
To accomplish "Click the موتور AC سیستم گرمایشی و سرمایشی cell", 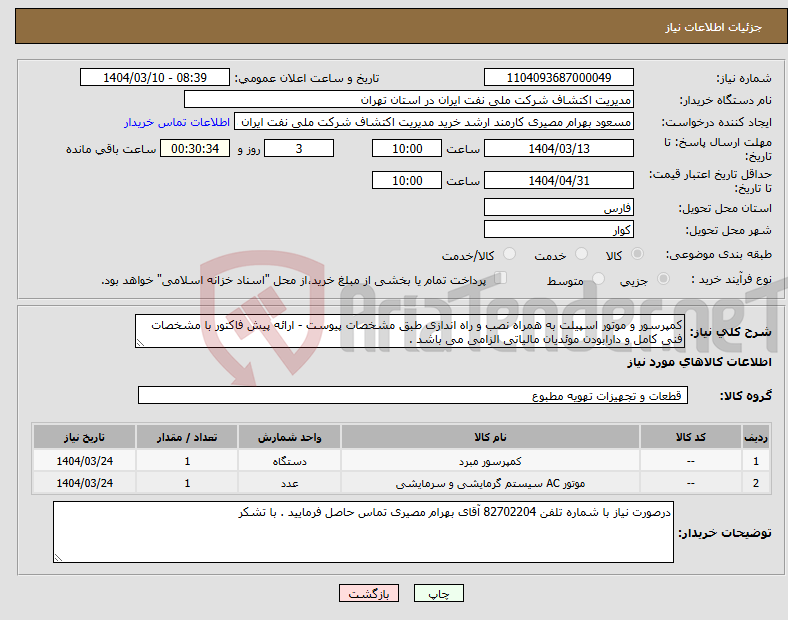I will (x=490, y=483).
